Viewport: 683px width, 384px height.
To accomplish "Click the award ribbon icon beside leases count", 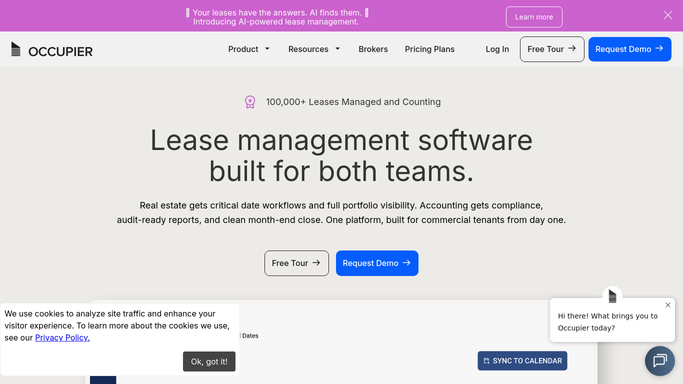I will click(x=250, y=102).
